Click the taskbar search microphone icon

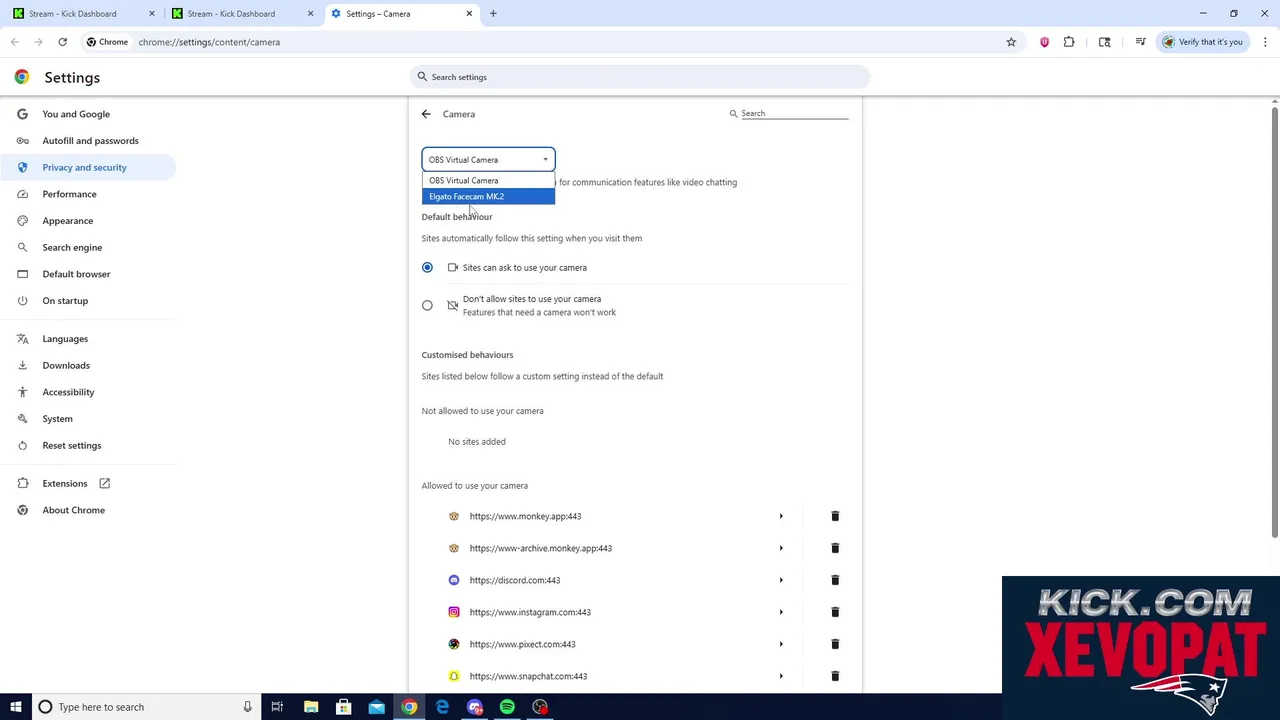click(247, 707)
